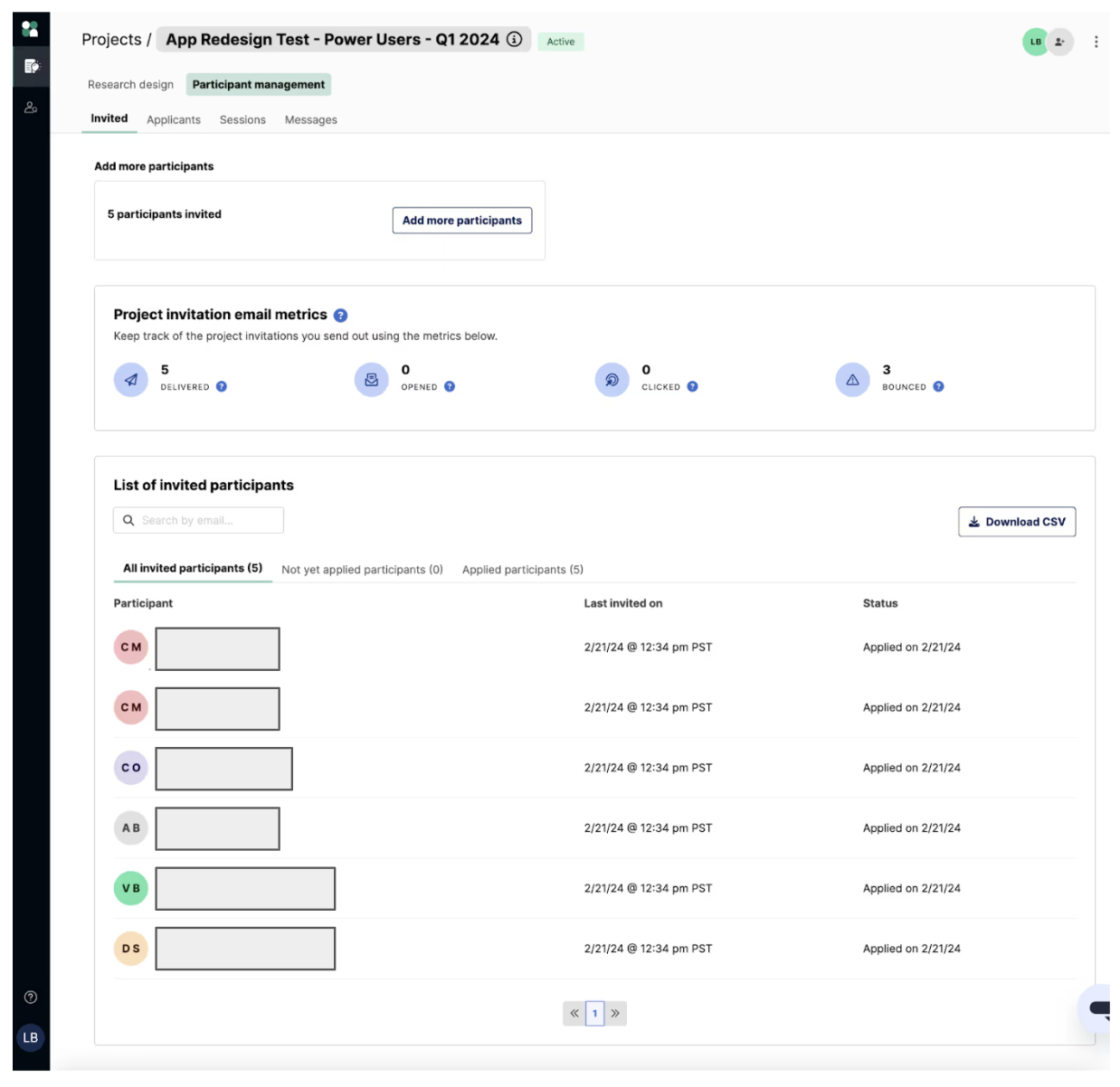Click the search magnifier icon
This screenshot has width=1120, height=1087.
(128, 521)
